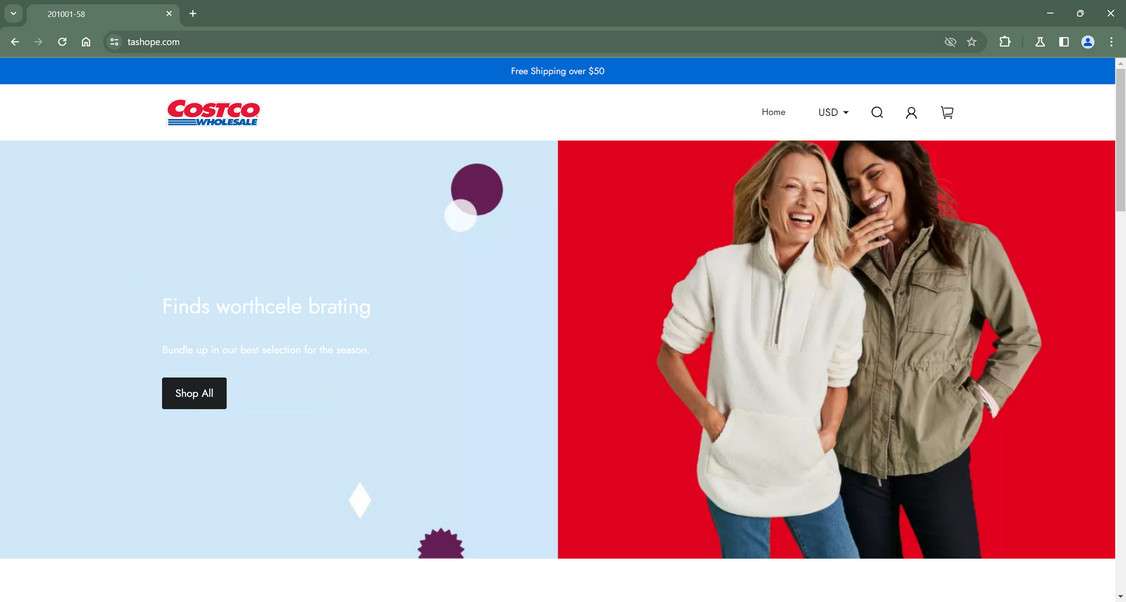Click the Shop All button
This screenshot has height=602, width=1126.
(x=193, y=392)
